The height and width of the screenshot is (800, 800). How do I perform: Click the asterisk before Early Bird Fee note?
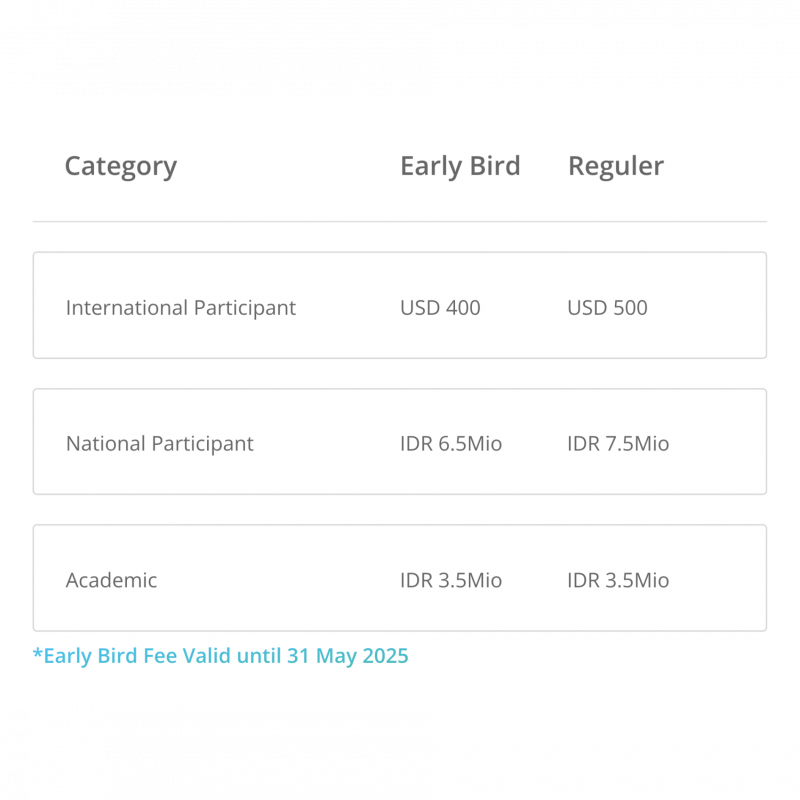click(37, 653)
